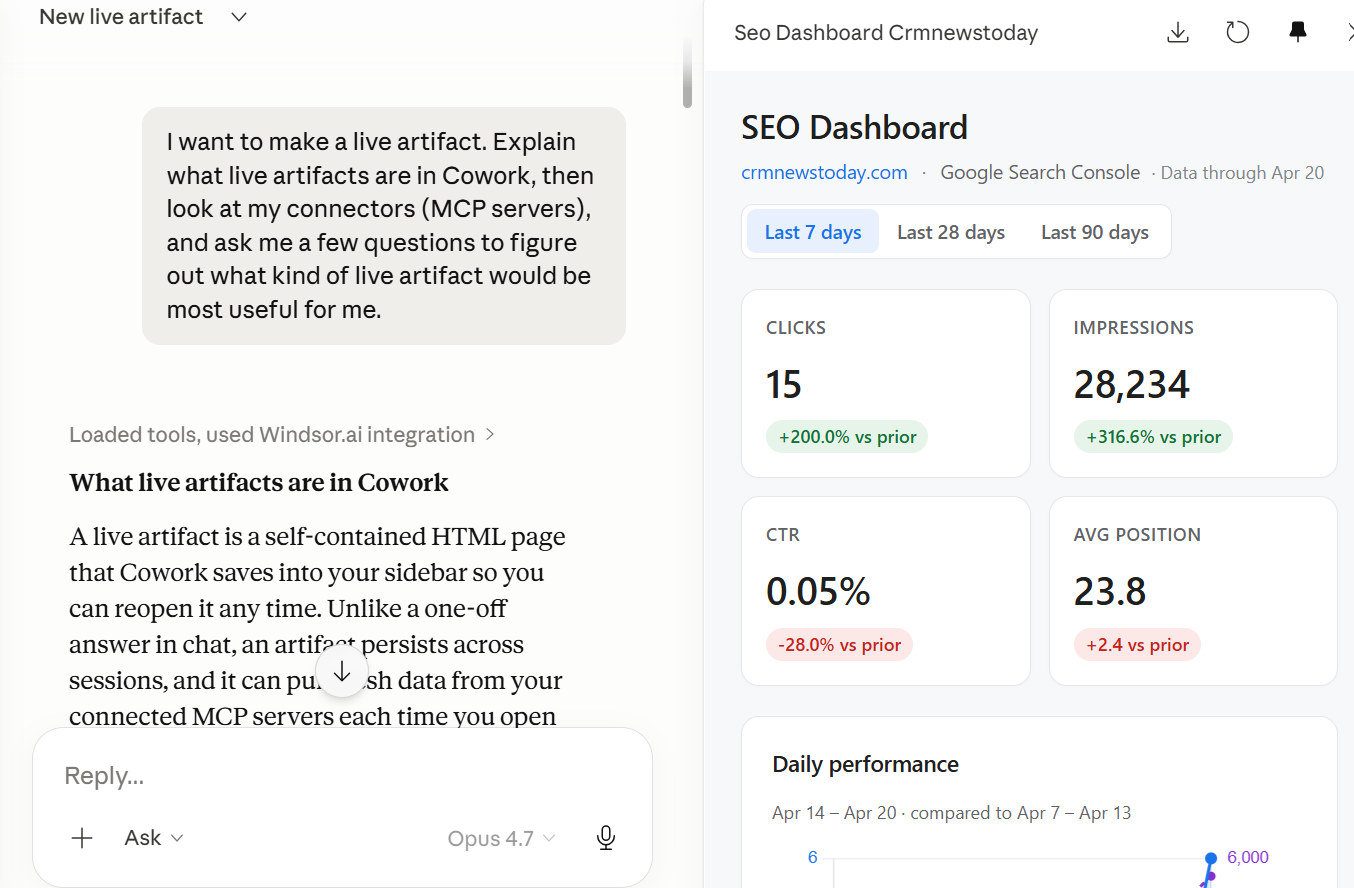This screenshot has width=1354, height=888.
Task: Select the Last 7 days range
Action: tap(812, 231)
